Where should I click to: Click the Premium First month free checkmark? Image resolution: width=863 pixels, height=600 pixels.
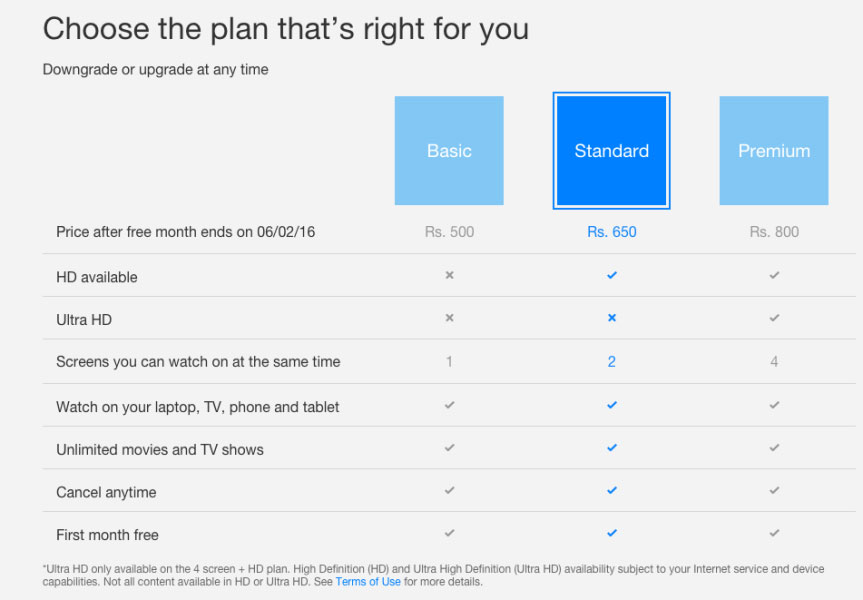(774, 533)
